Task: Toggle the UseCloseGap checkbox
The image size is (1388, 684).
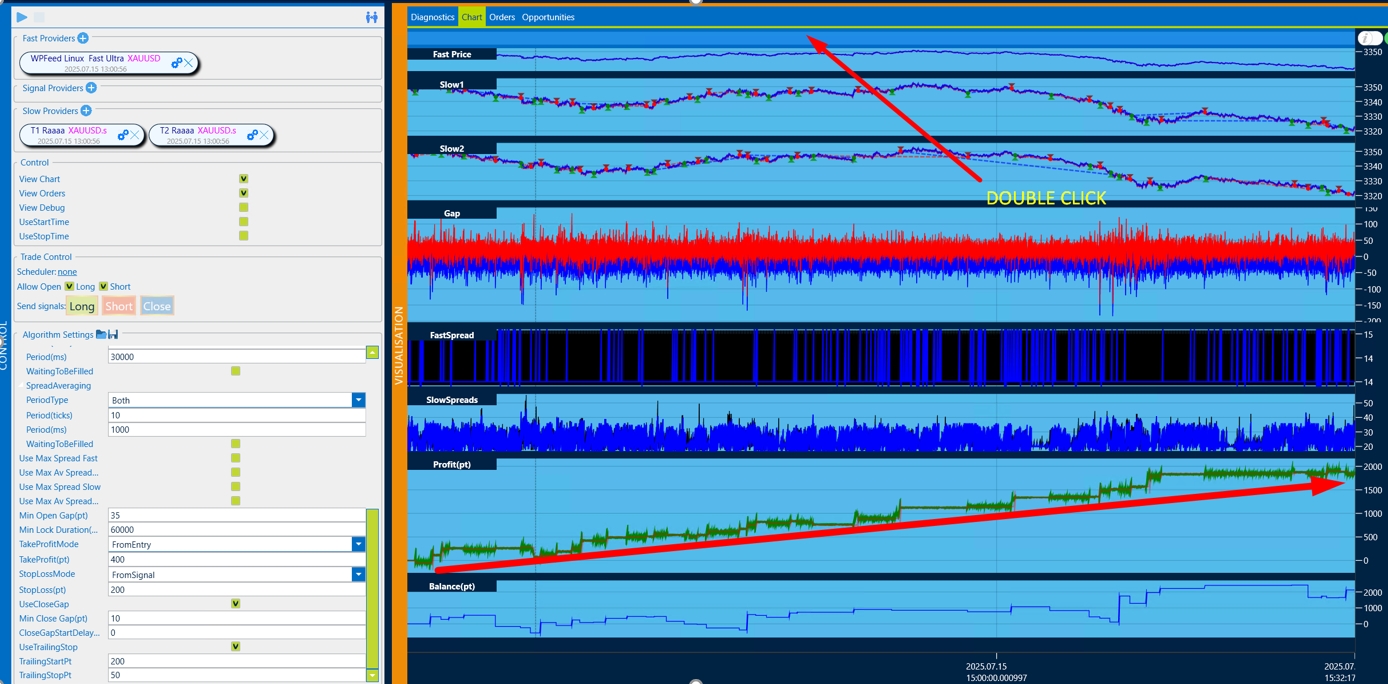Action: click(235, 604)
